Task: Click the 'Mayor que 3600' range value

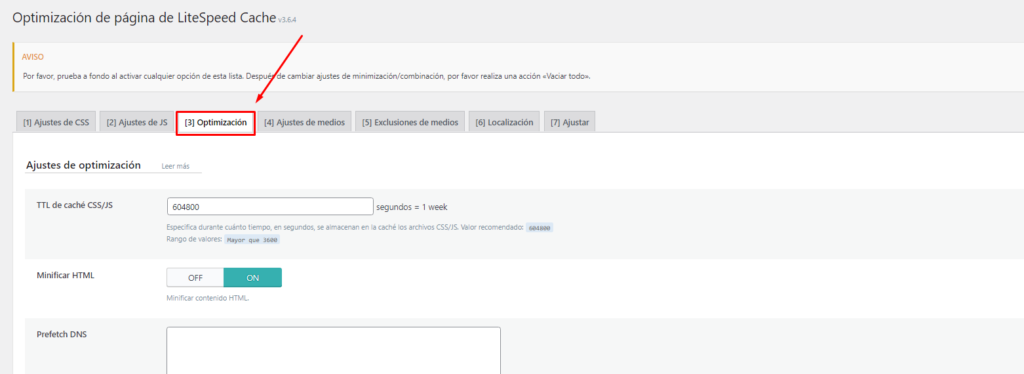Action: pyautogui.click(x=252, y=240)
